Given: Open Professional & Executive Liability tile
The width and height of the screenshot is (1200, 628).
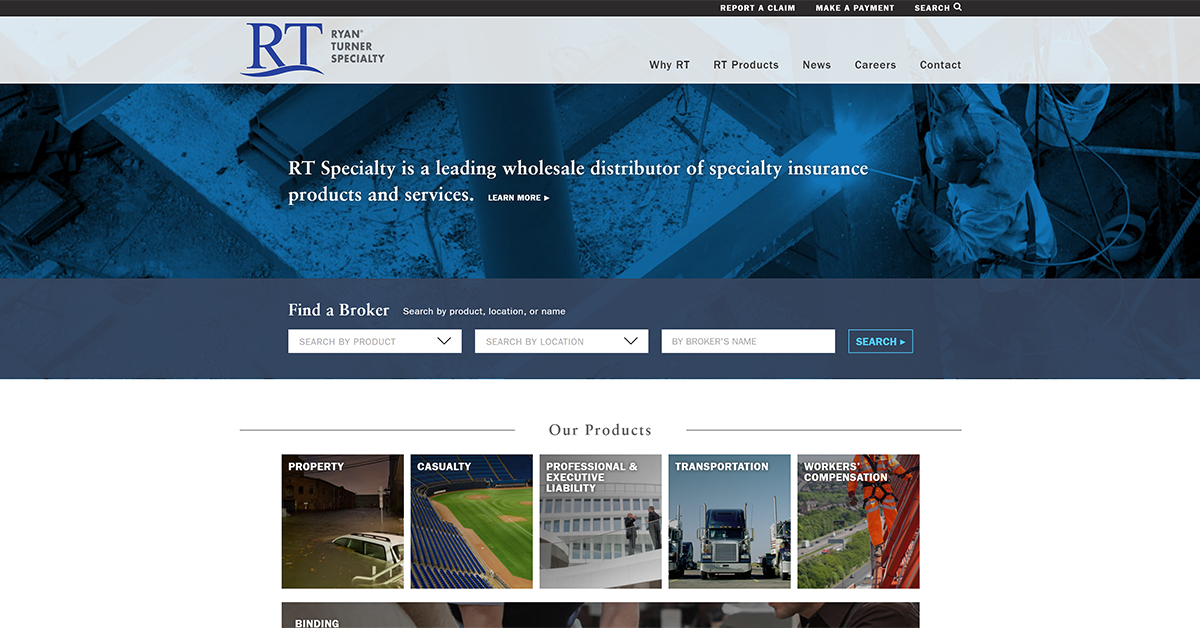Looking at the screenshot, I should [x=600, y=521].
